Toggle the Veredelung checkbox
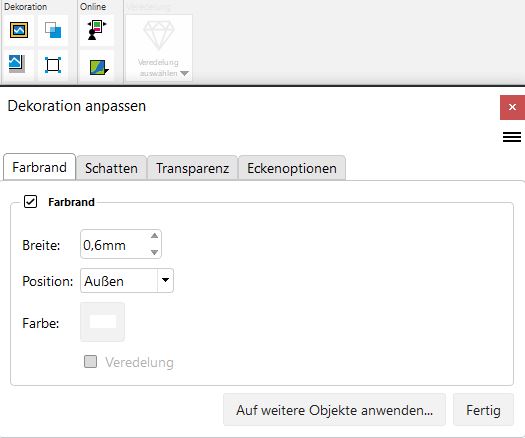Image resolution: width=525 pixels, height=438 pixels. click(90, 362)
